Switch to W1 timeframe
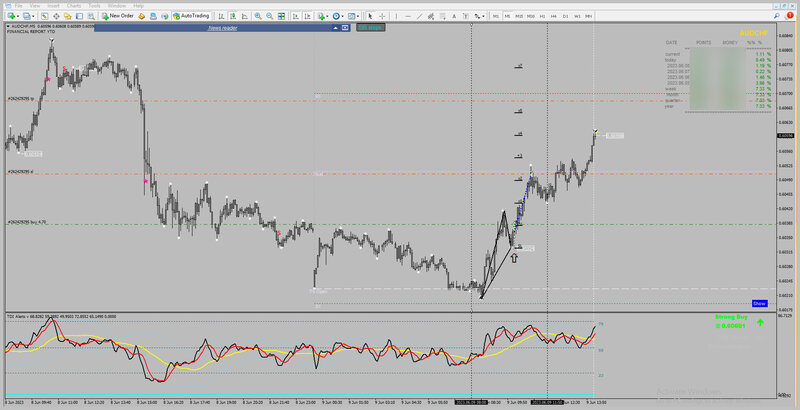Viewport: 800px width, 410px height. pos(577,16)
